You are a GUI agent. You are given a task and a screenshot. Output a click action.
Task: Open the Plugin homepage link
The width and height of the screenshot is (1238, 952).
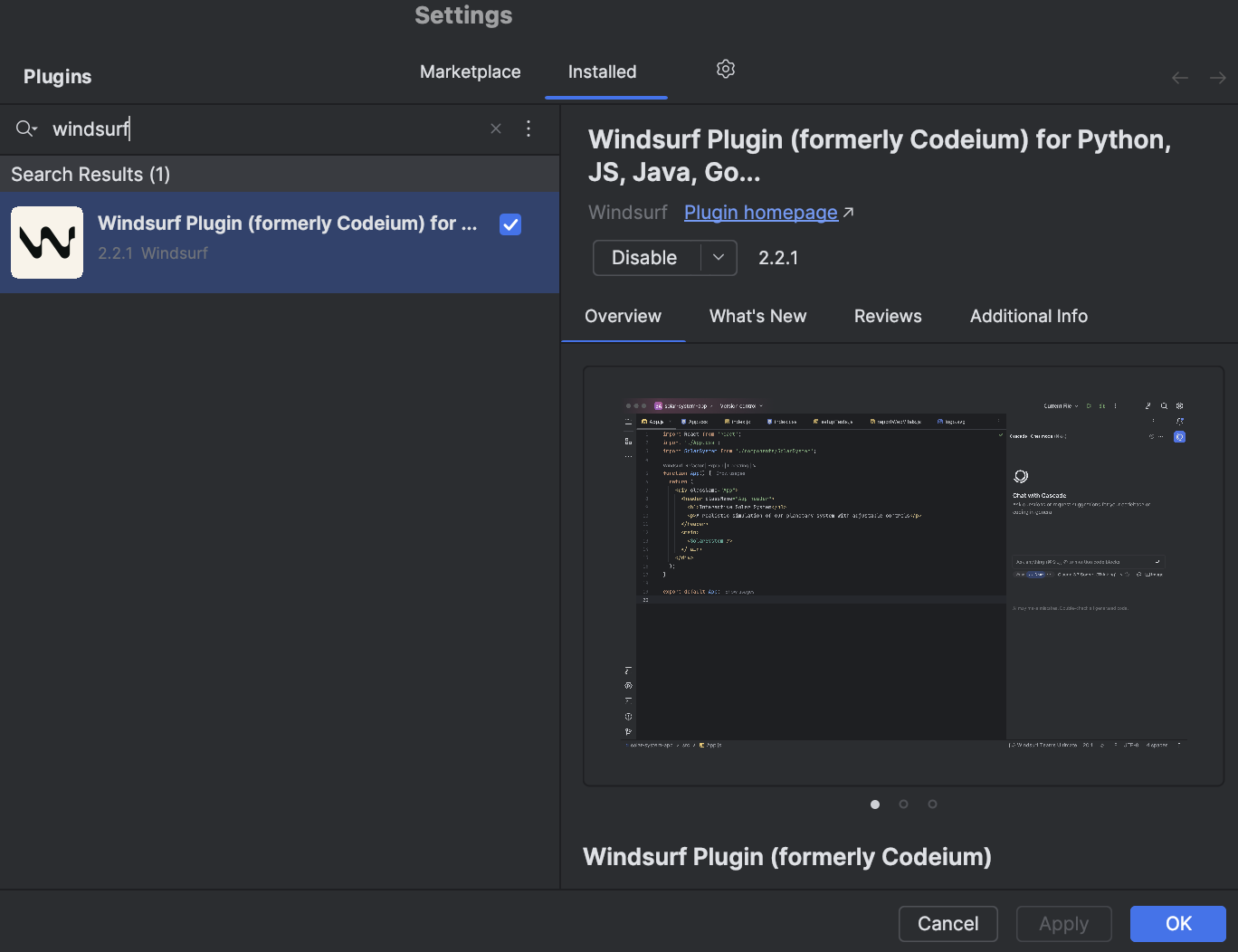pyautogui.click(x=761, y=213)
